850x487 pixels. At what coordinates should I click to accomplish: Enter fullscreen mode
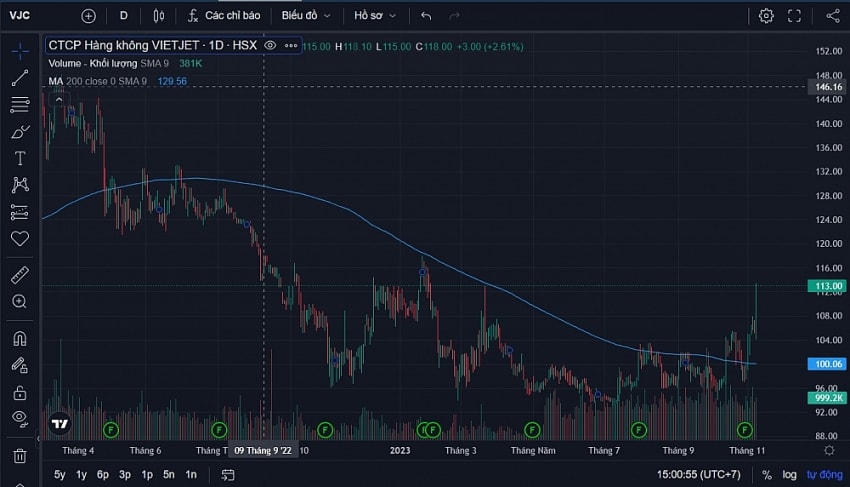pyautogui.click(x=794, y=16)
